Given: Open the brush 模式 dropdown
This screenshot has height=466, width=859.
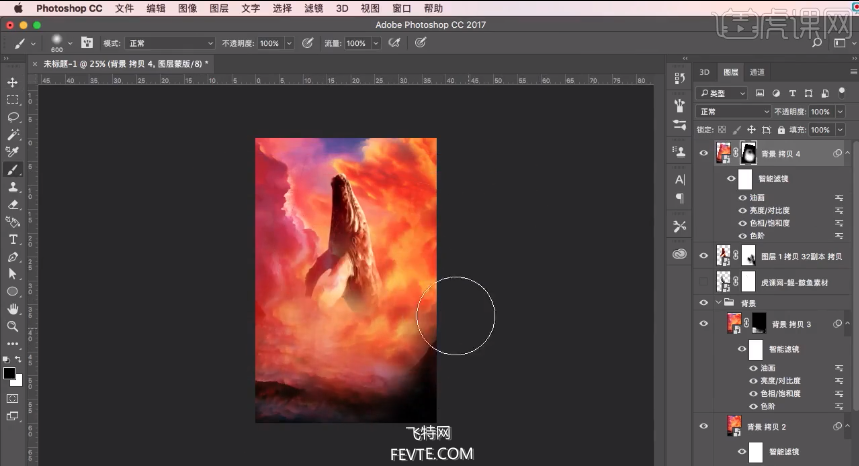Looking at the screenshot, I should [x=170, y=43].
